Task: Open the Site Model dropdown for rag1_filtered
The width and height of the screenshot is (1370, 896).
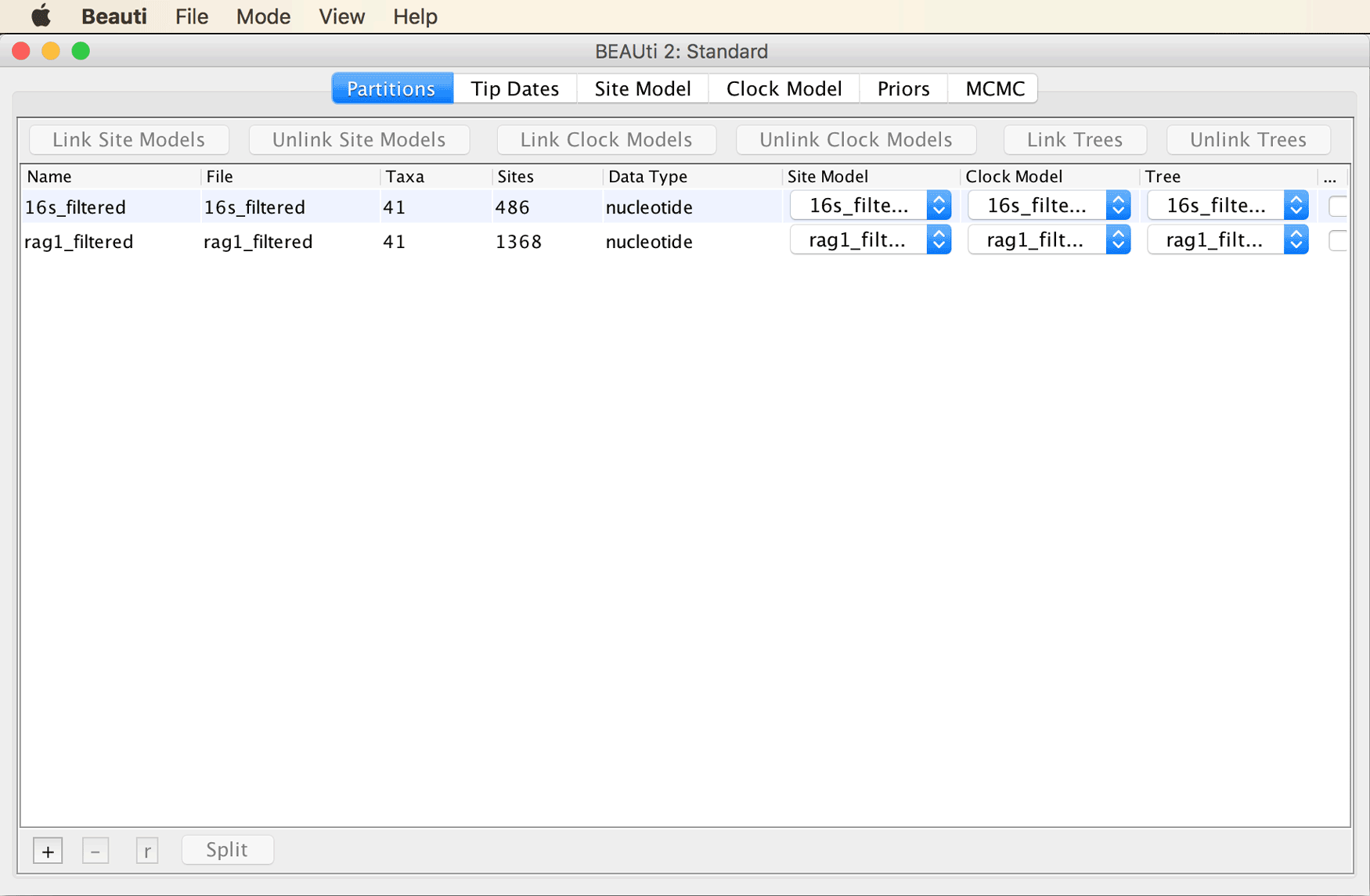Action: coord(870,240)
